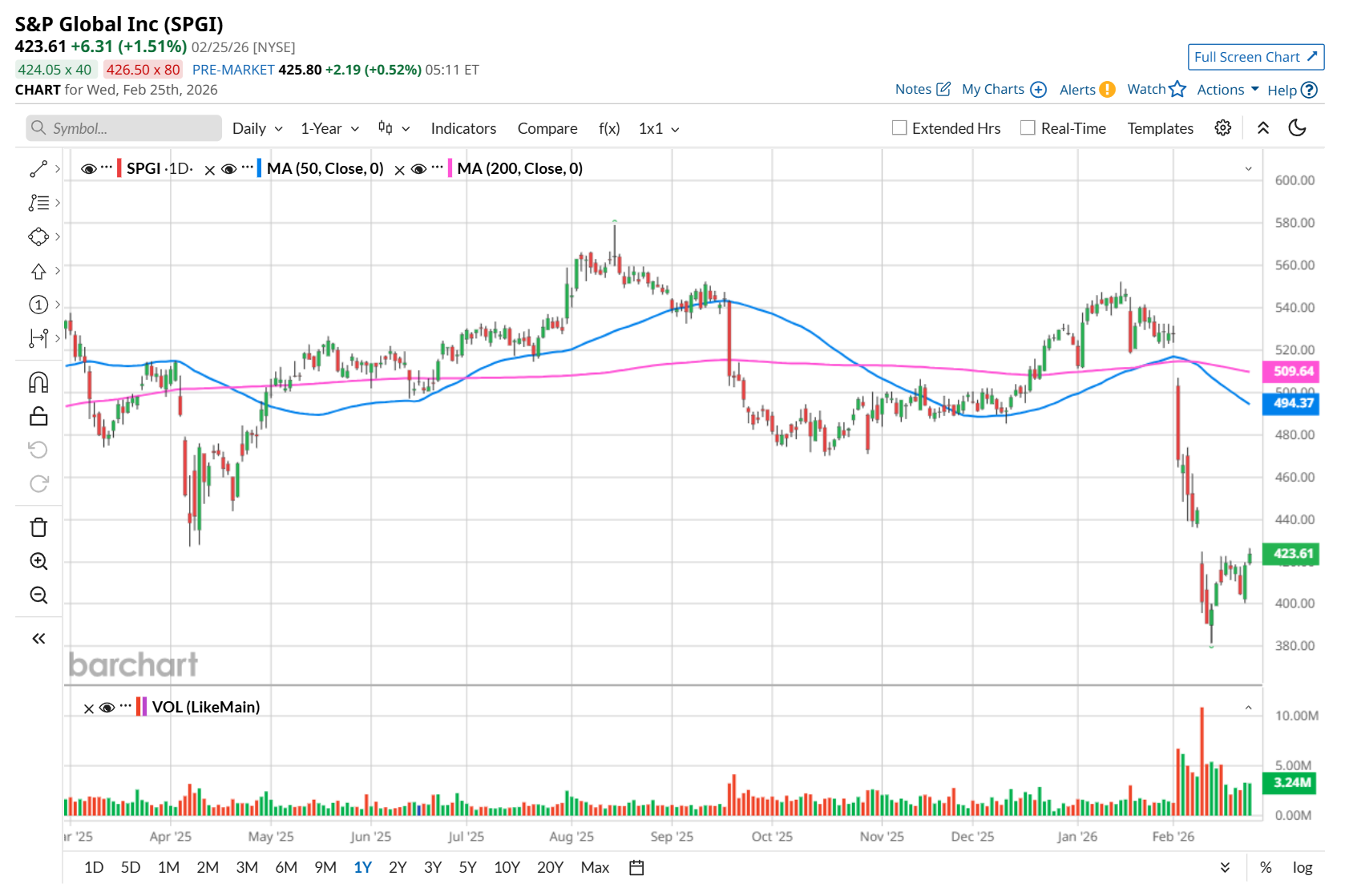The height and width of the screenshot is (896, 1349).
Task: Expand the Actions dropdown menu
Action: tap(1227, 90)
